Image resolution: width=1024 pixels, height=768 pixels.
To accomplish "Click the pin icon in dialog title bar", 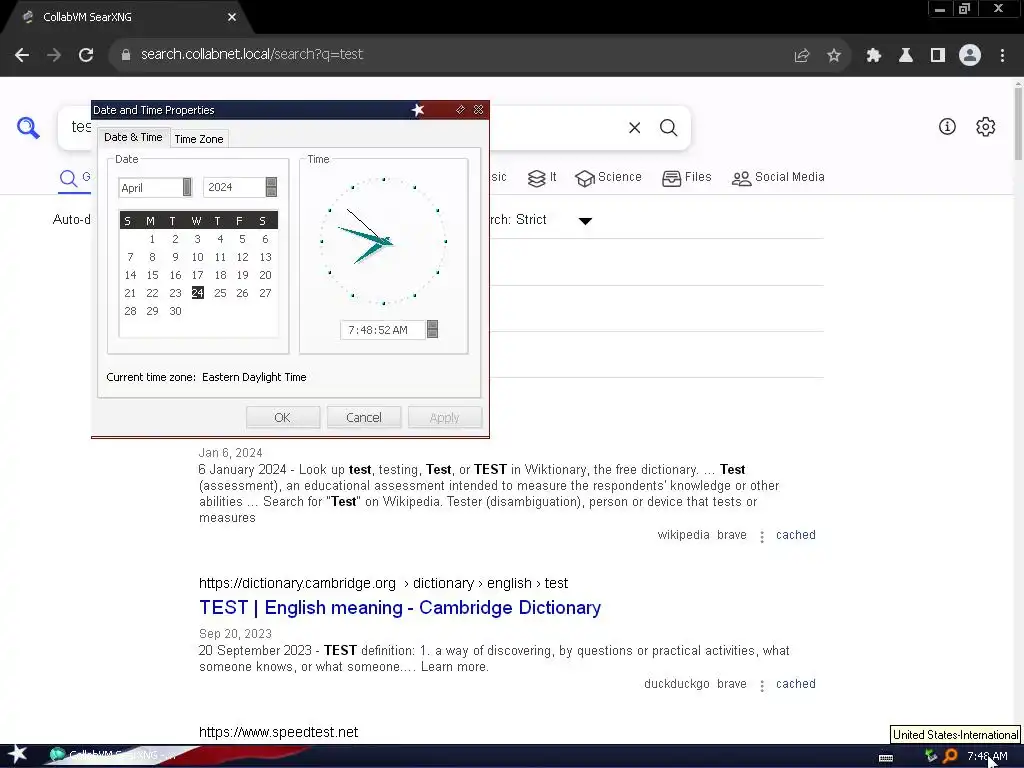I will coord(460,110).
